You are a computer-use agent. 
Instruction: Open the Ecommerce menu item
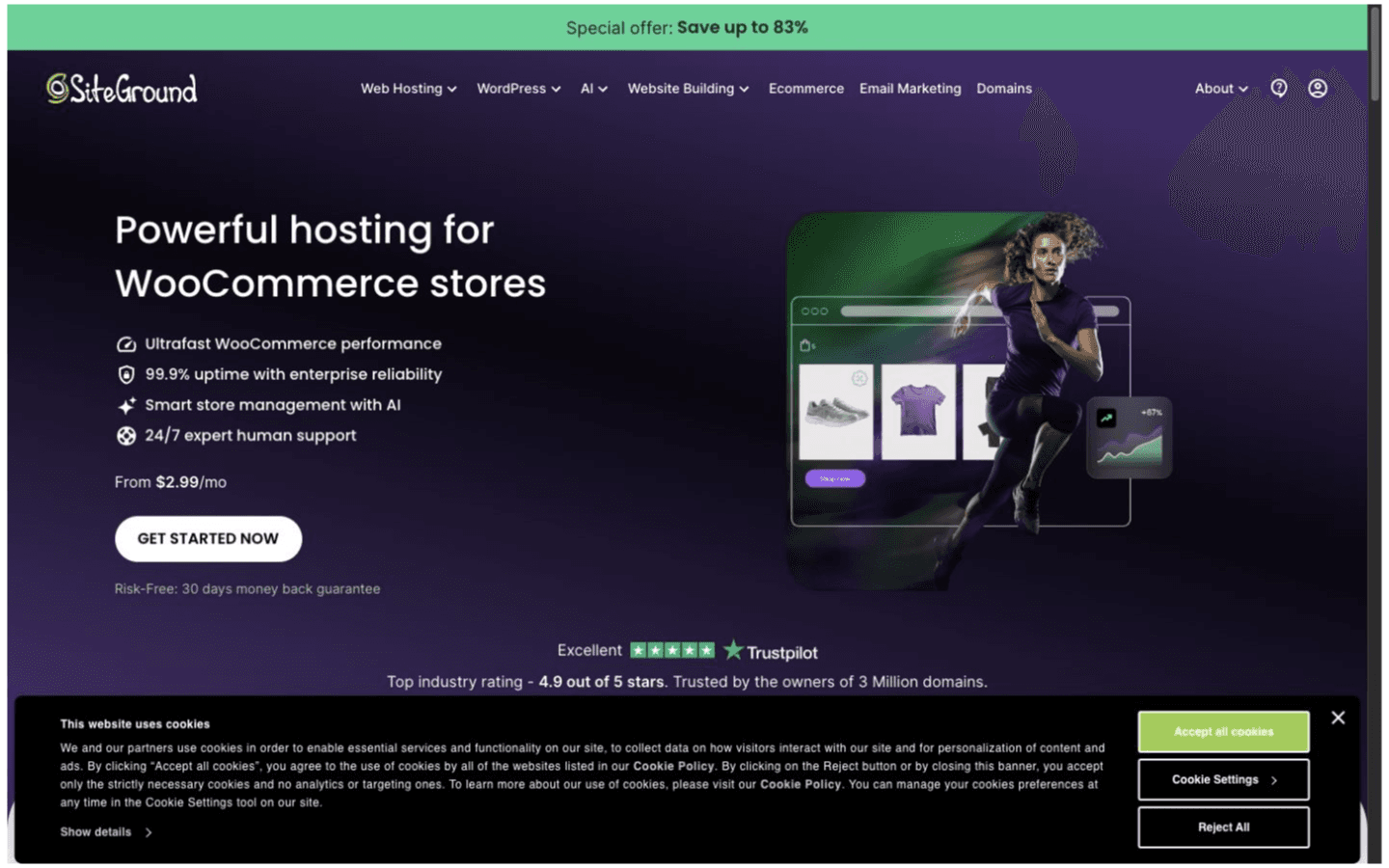click(806, 89)
